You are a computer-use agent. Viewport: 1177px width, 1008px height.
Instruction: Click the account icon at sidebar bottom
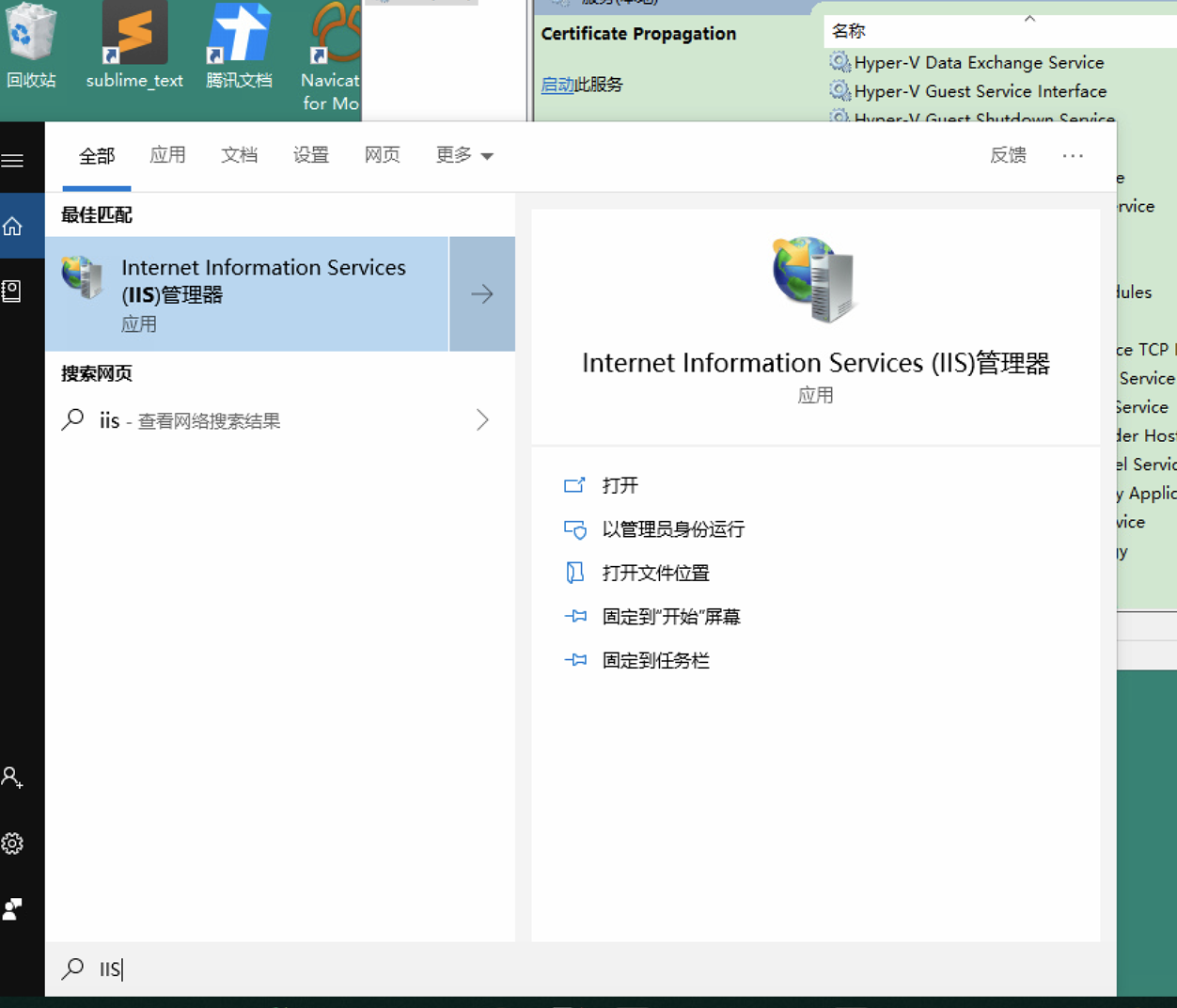(x=13, y=778)
